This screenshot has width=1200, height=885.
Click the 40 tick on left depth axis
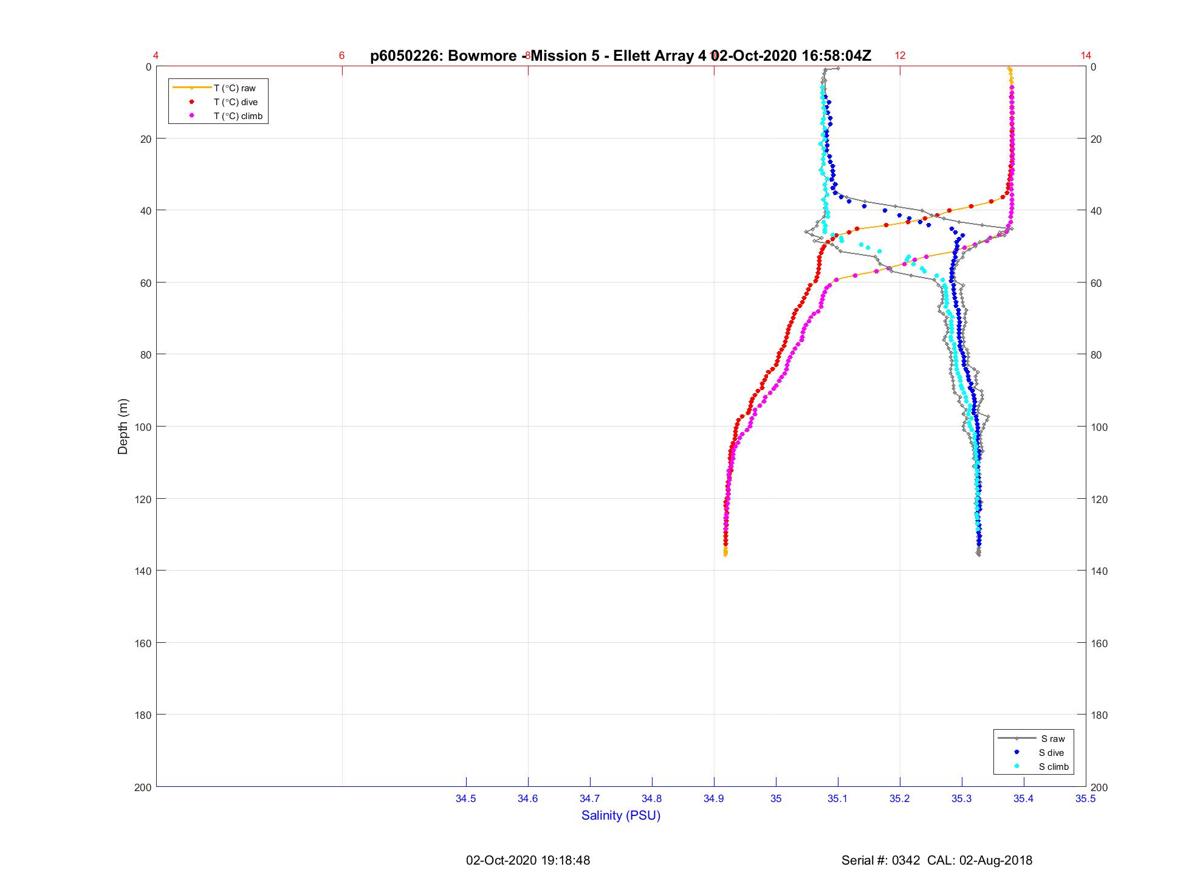pyautogui.click(x=146, y=211)
